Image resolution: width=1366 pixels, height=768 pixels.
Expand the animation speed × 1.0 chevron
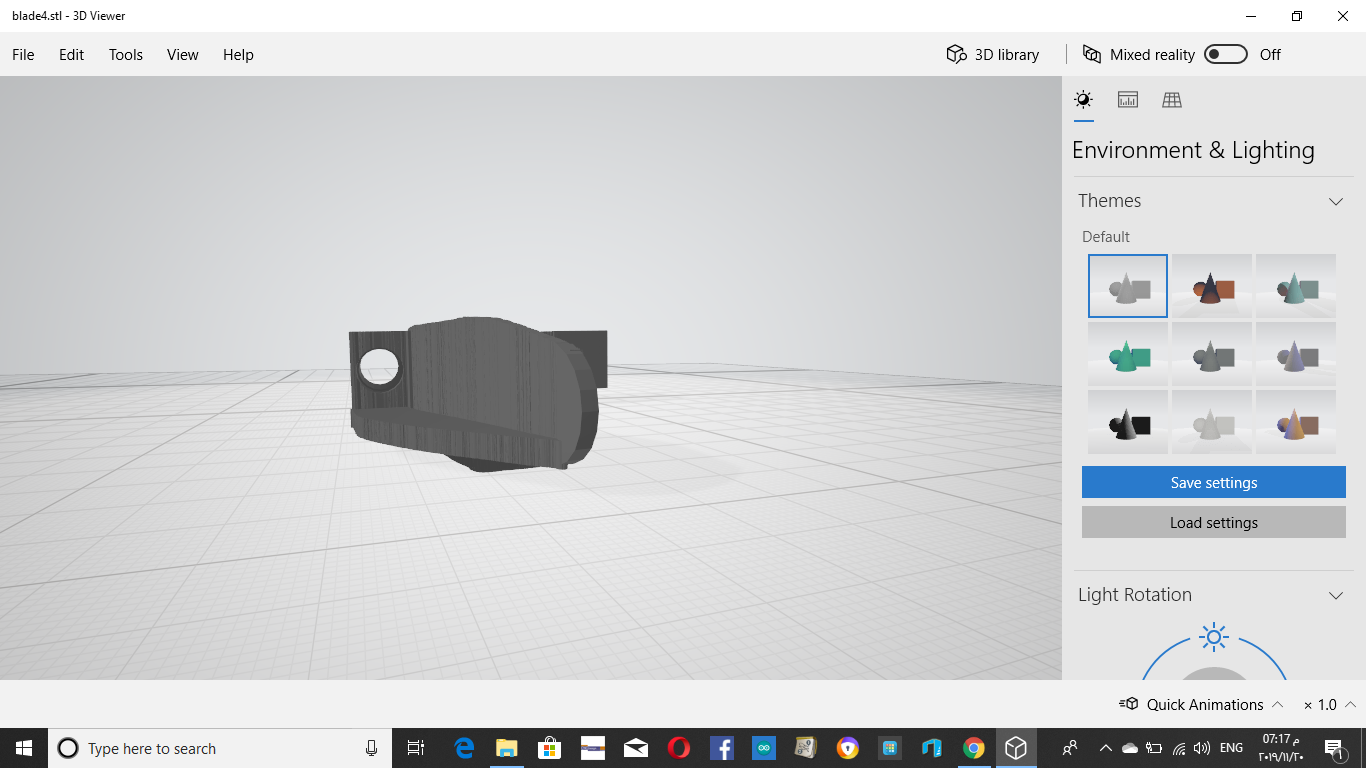[x=1350, y=704]
